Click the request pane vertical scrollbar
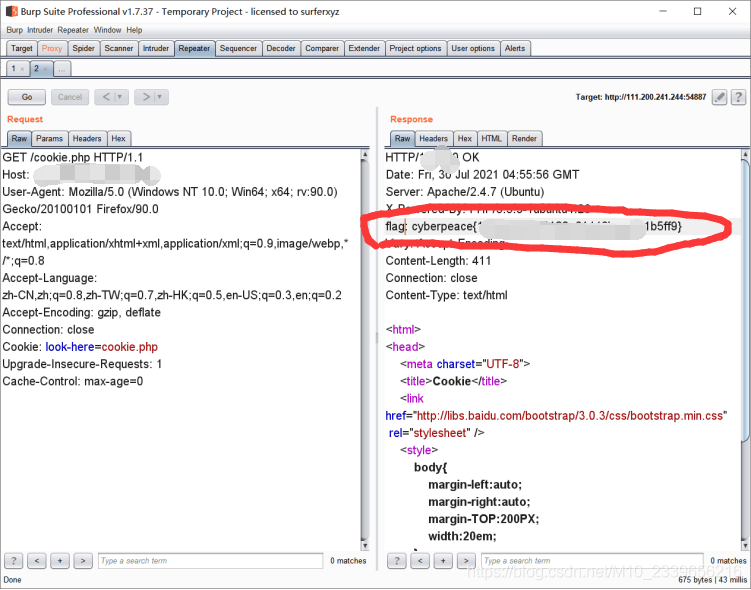Screen dimensions: 751x590 (x=364, y=350)
